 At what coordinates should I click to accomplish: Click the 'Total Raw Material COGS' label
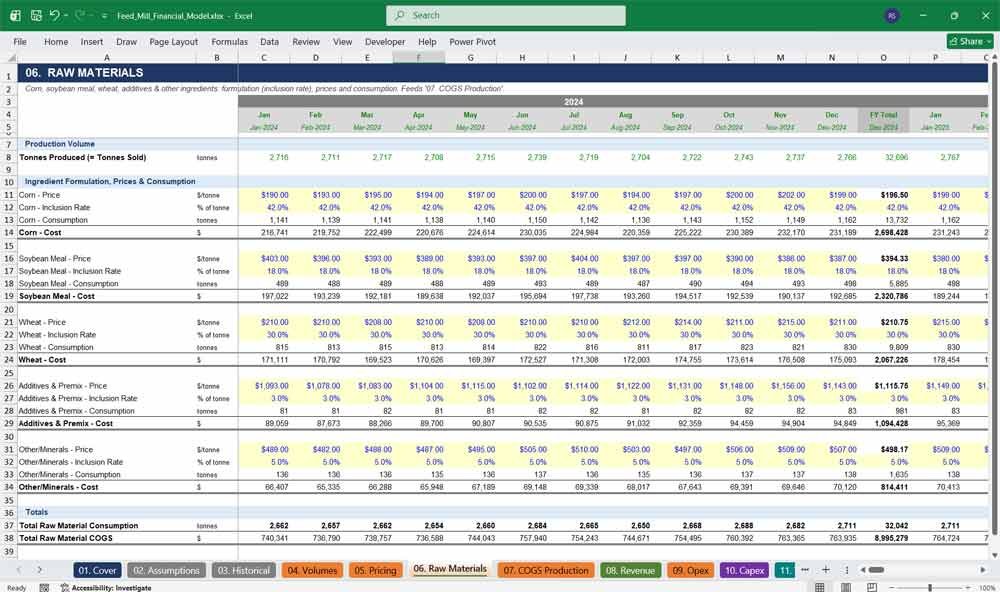click(66, 538)
